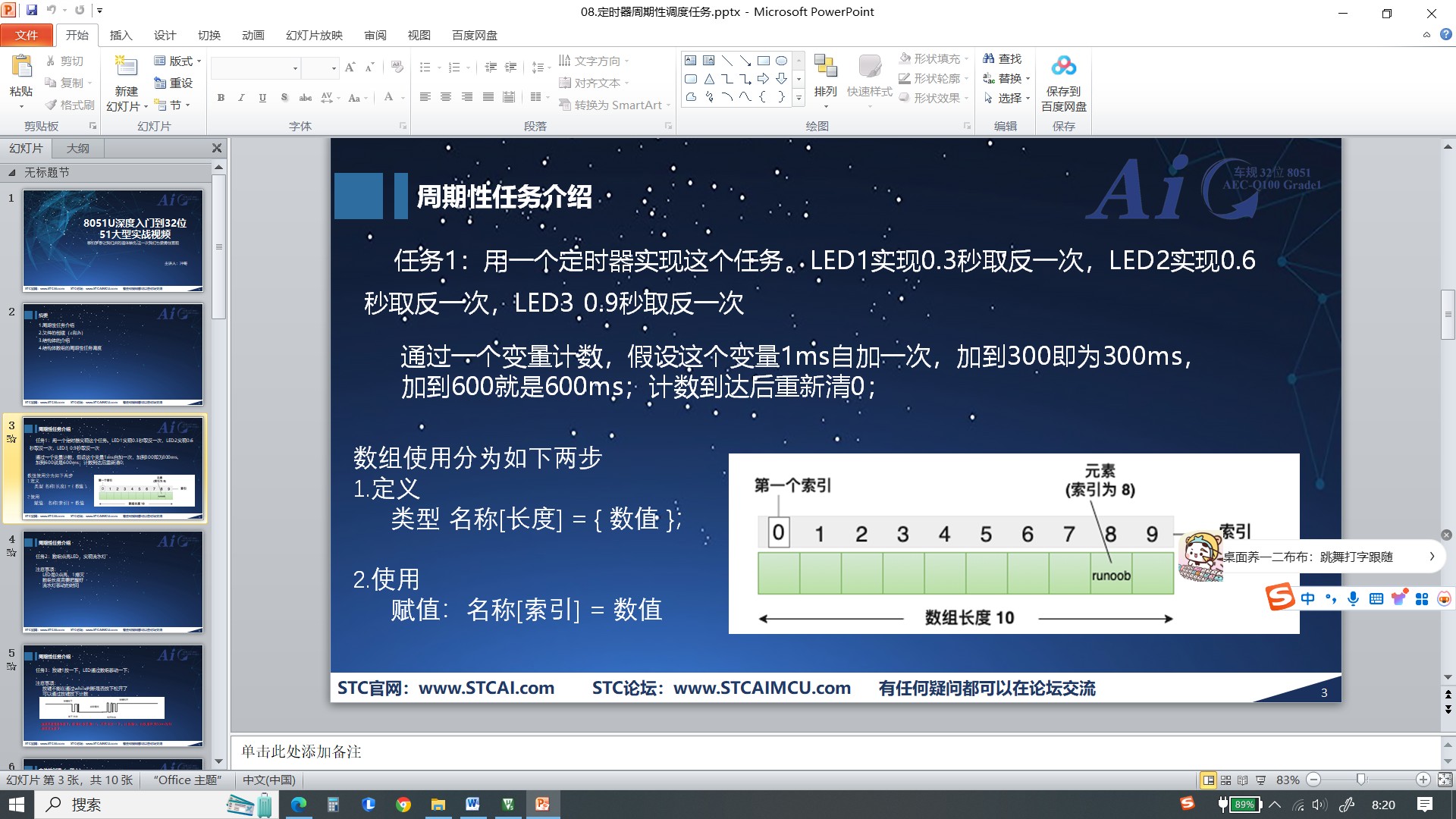Screen dimensions: 1456x819
Task: Expand the shapes gallery more arrow
Action: [799, 97]
